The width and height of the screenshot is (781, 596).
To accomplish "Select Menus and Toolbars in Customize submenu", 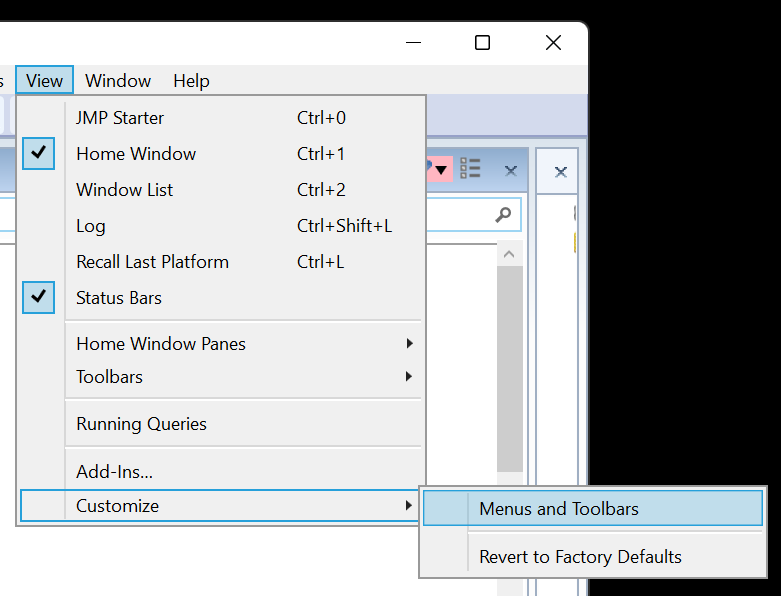I will coord(558,509).
